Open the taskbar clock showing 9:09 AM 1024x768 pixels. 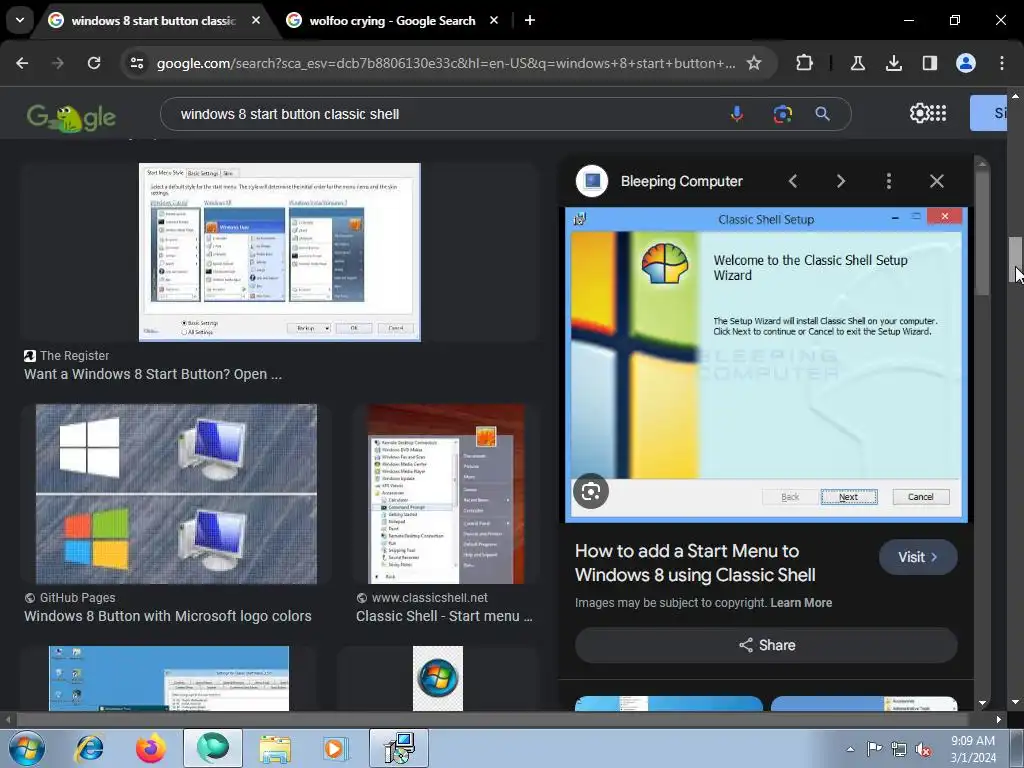[x=973, y=749]
